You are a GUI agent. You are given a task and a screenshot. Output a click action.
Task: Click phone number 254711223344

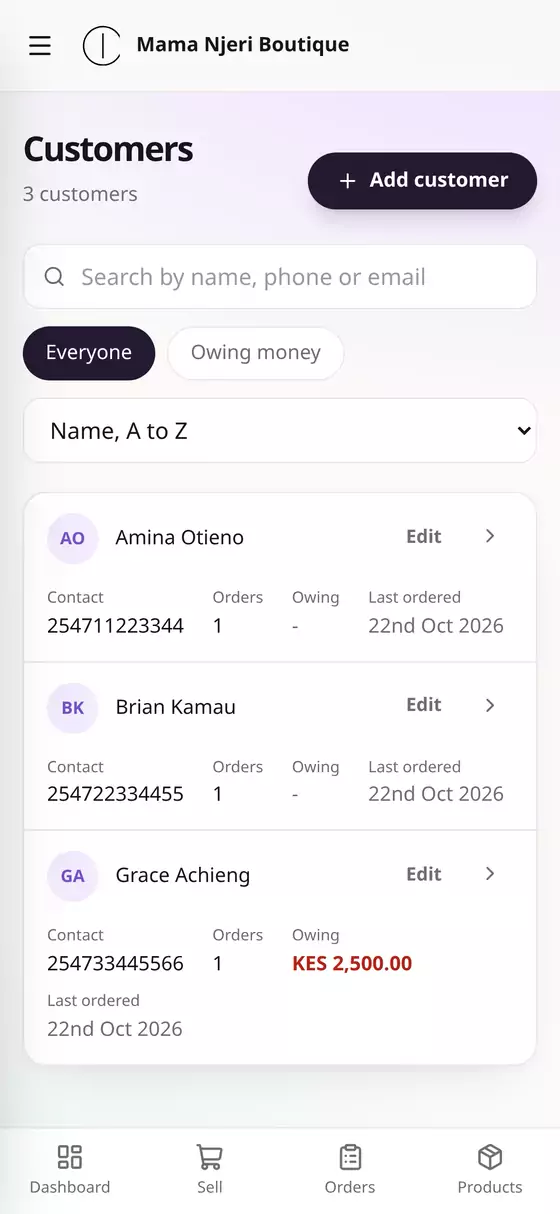tap(116, 626)
